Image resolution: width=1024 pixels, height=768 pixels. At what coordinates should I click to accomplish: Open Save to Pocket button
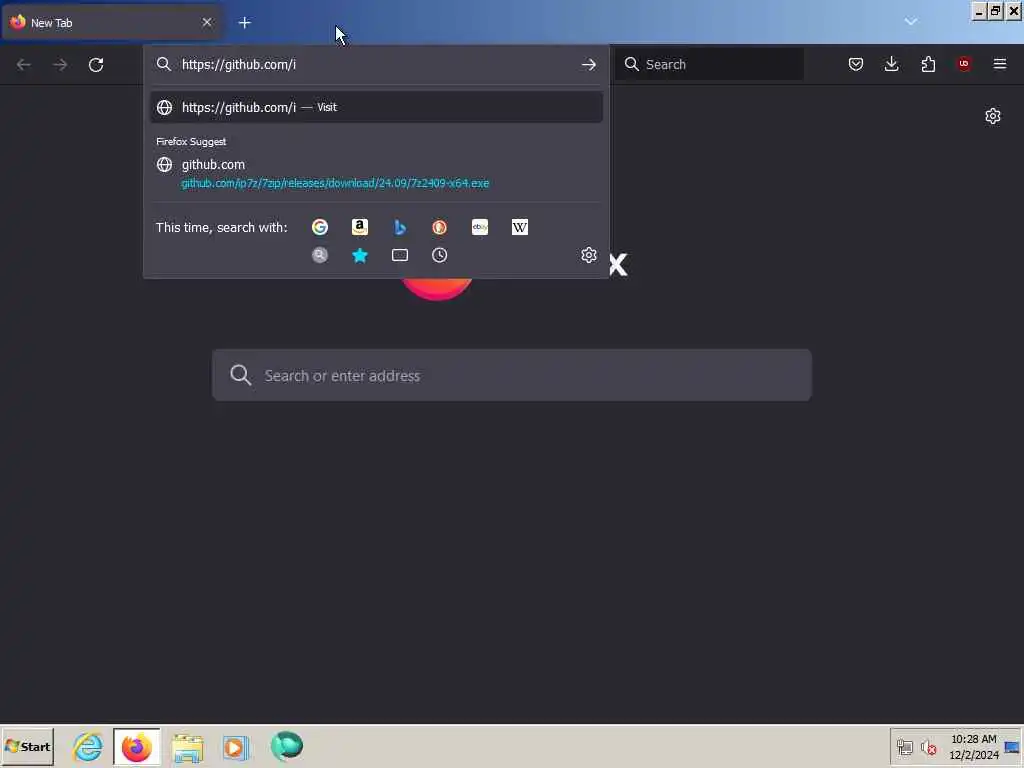pyautogui.click(x=856, y=64)
